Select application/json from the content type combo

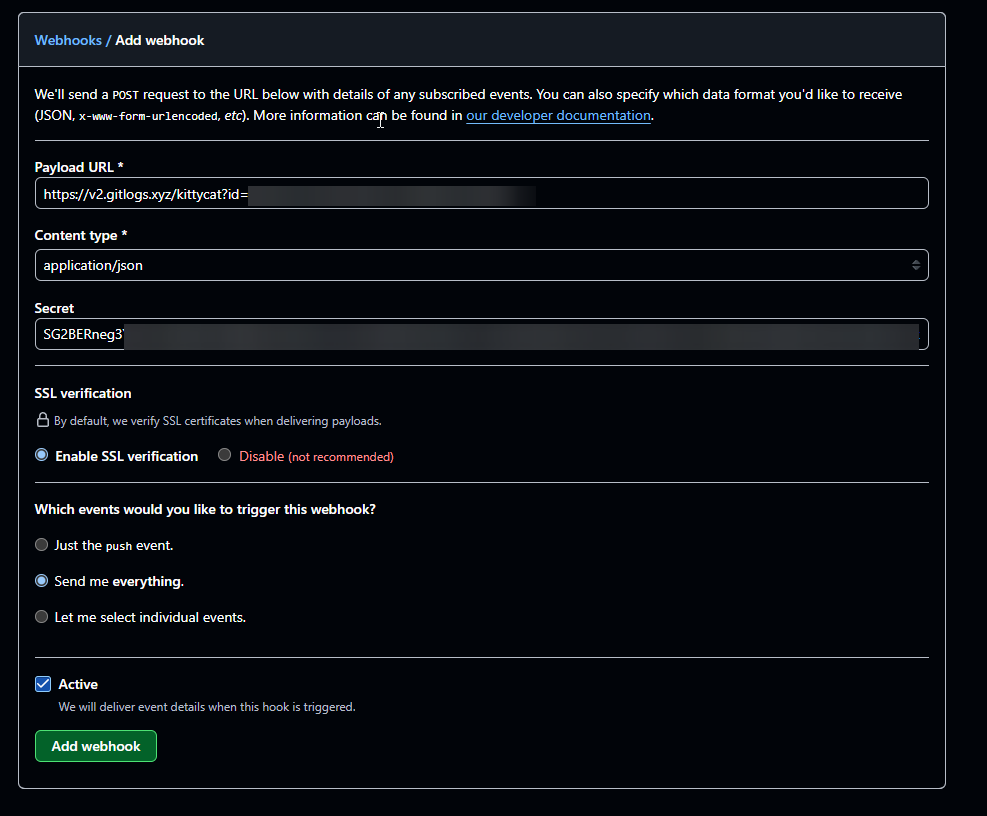tap(482, 264)
